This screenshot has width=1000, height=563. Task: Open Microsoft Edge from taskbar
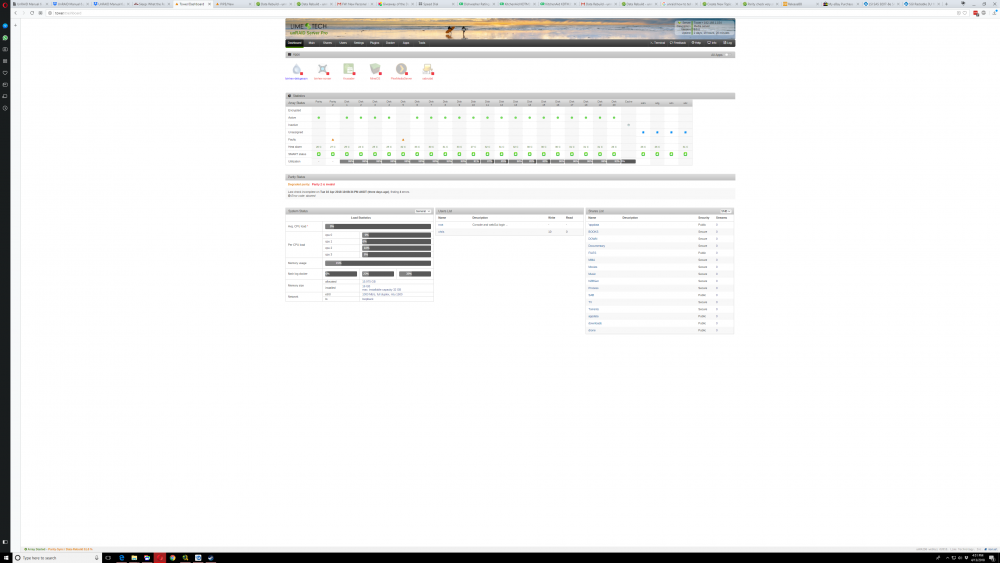pos(121,558)
